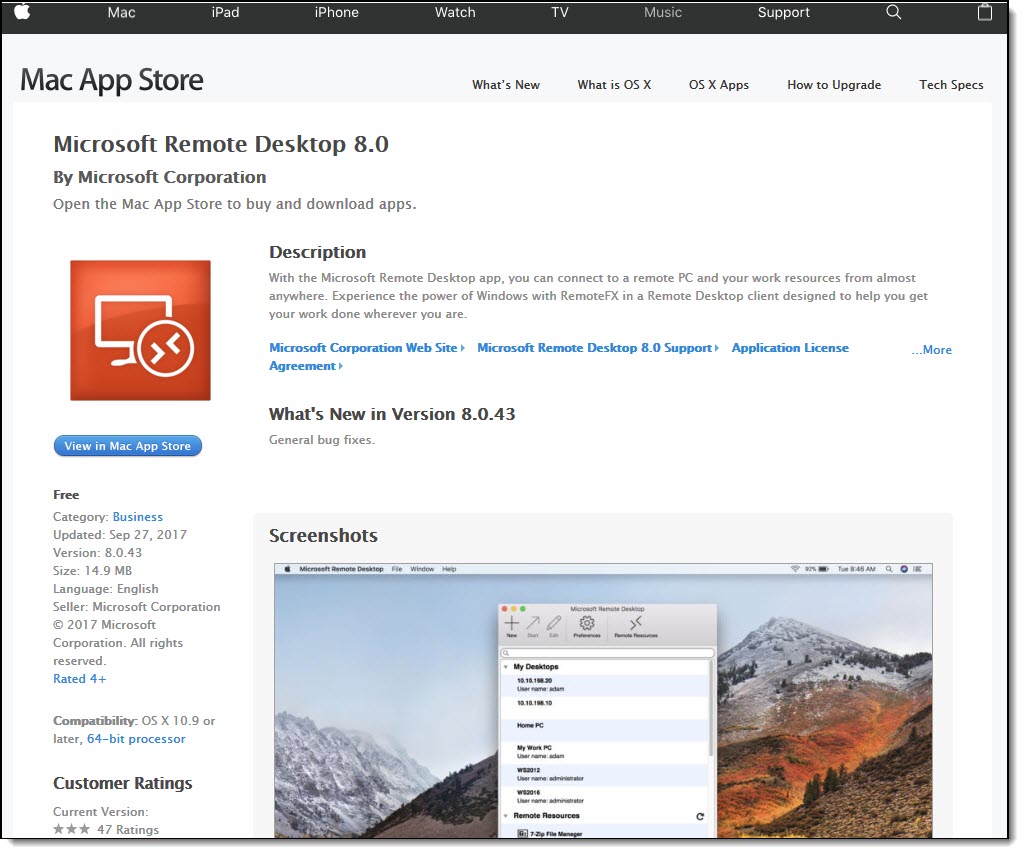The height and width of the screenshot is (854, 1024).
Task: Open the Support menu item
Action: coord(784,12)
